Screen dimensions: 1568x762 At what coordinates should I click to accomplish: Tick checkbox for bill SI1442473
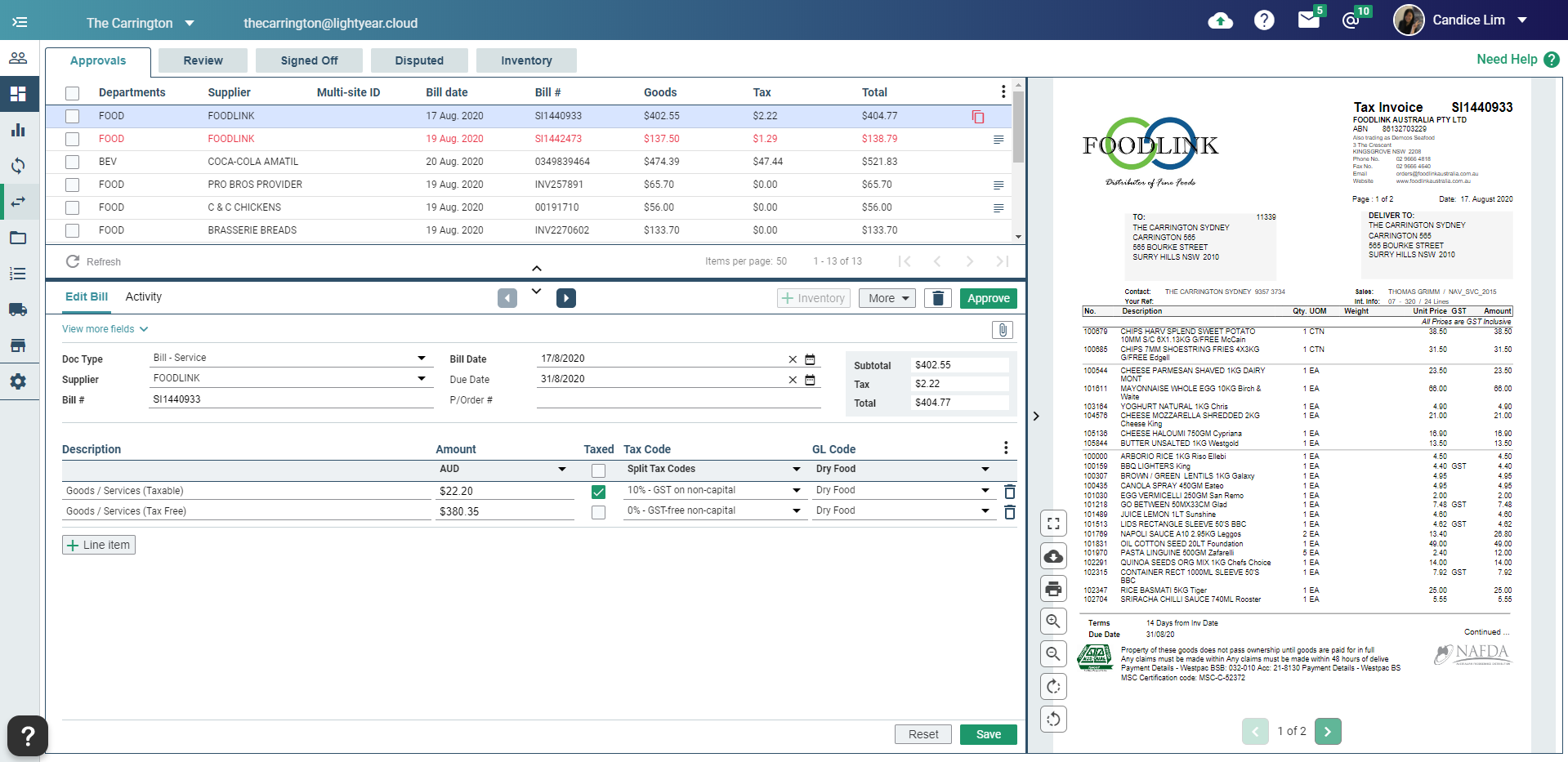pyautogui.click(x=73, y=140)
